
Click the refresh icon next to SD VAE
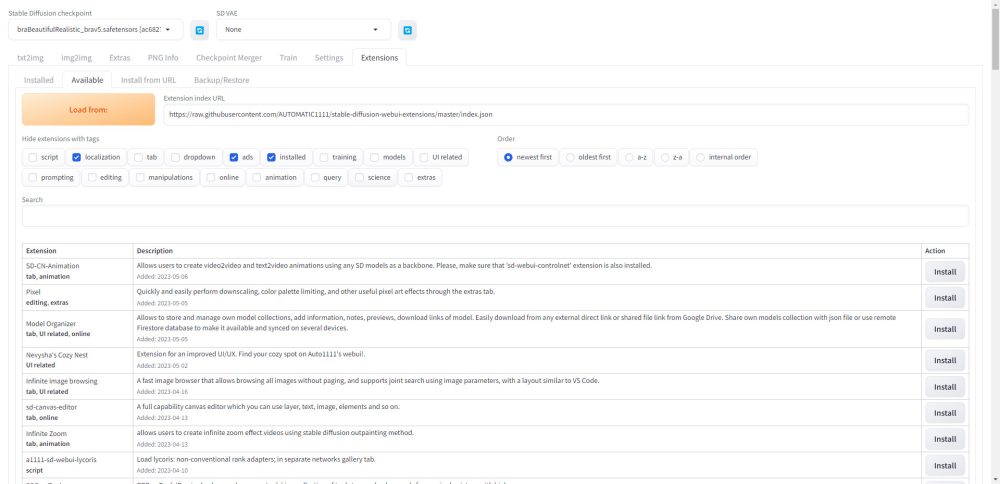407,30
